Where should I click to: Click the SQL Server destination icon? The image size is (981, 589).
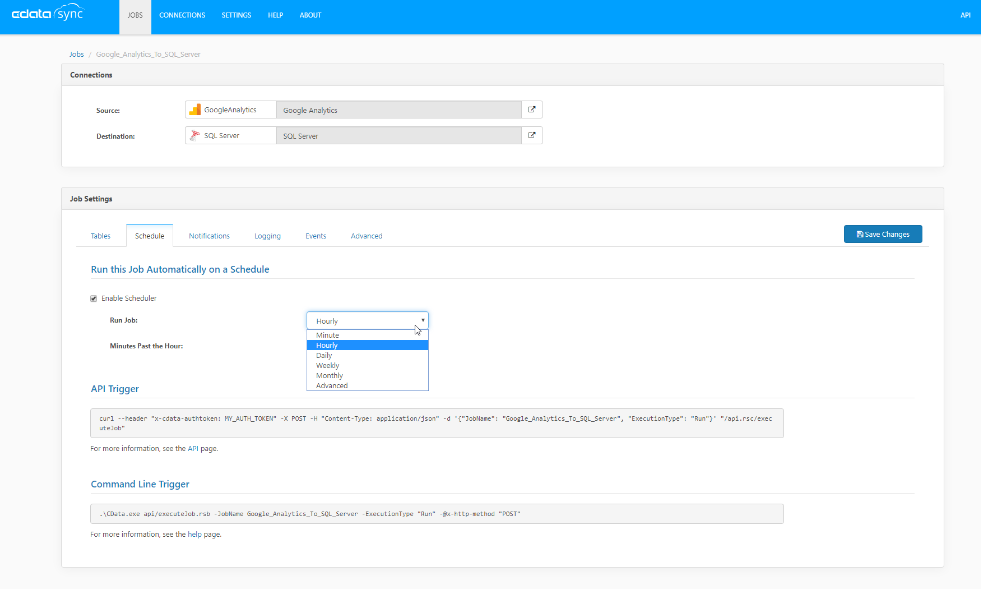tap(195, 135)
